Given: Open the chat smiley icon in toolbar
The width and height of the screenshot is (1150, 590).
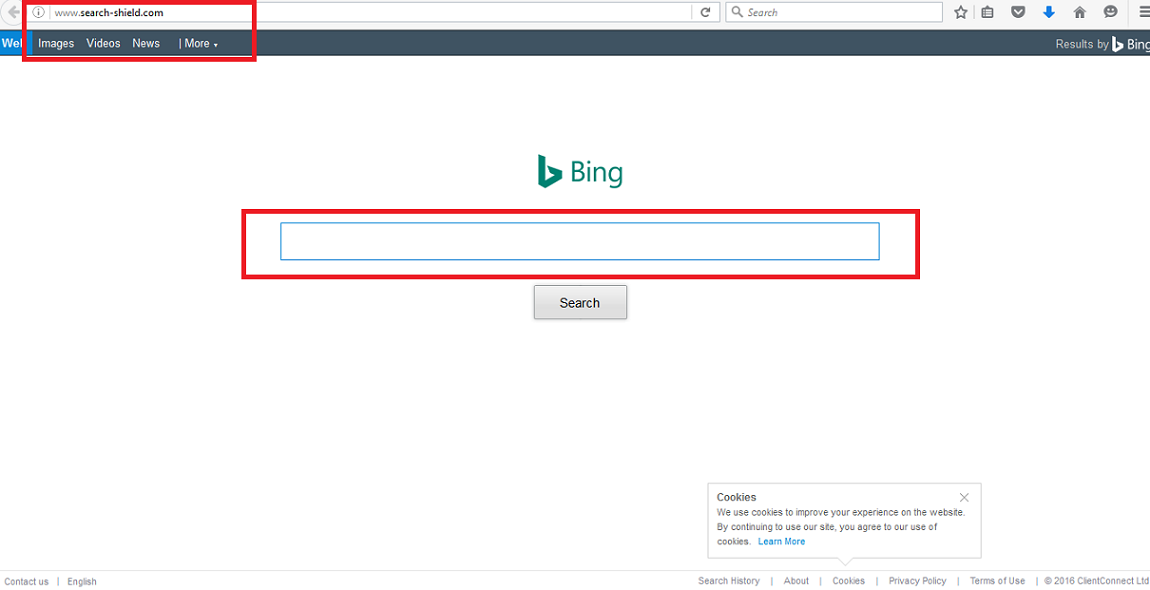Looking at the screenshot, I should click(x=1111, y=13).
